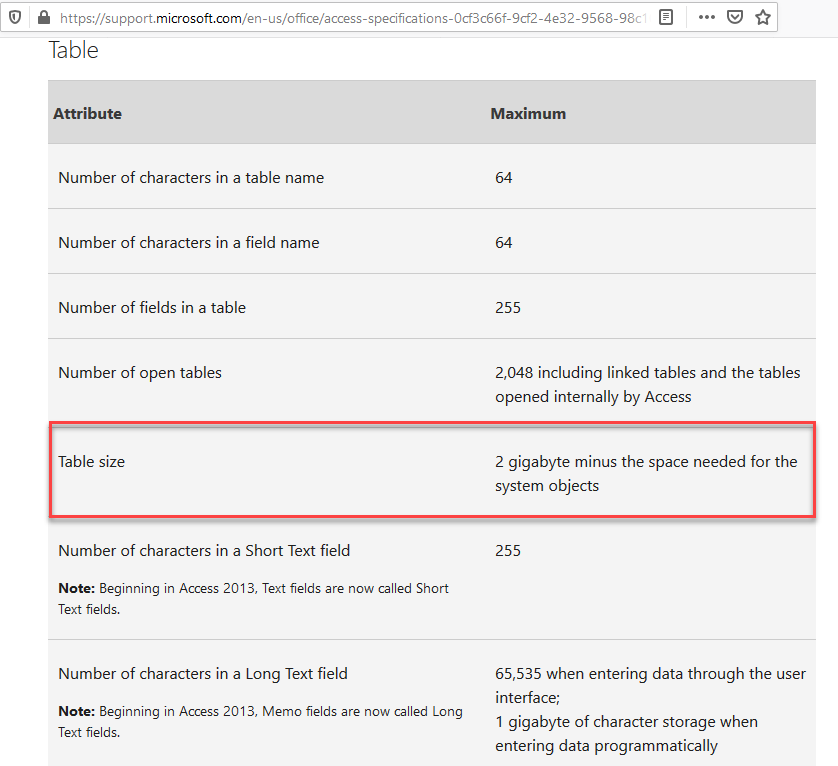
Task: Click the "Number of open tables" cell
Action: coord(140,372)
